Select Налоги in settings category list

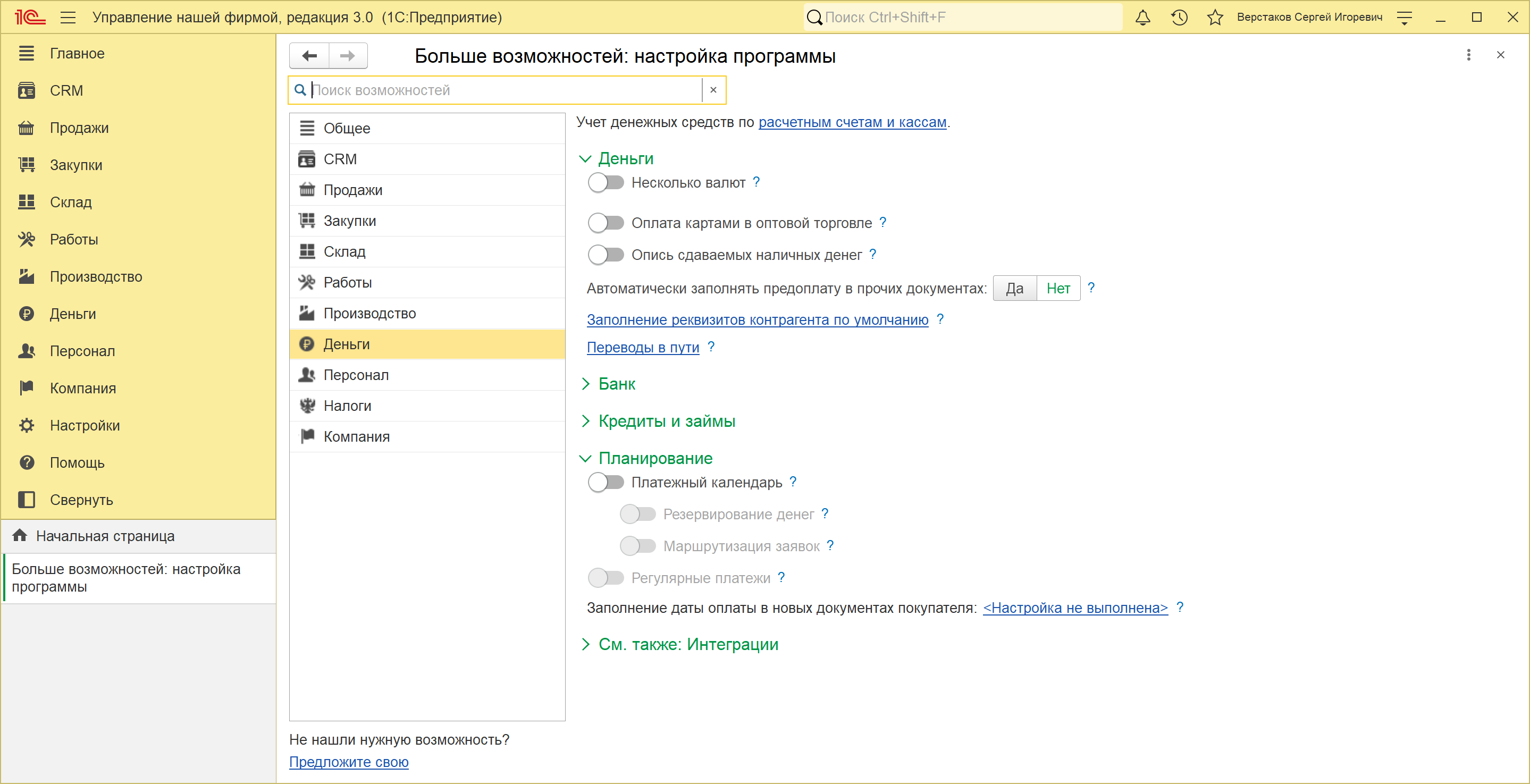427,406
